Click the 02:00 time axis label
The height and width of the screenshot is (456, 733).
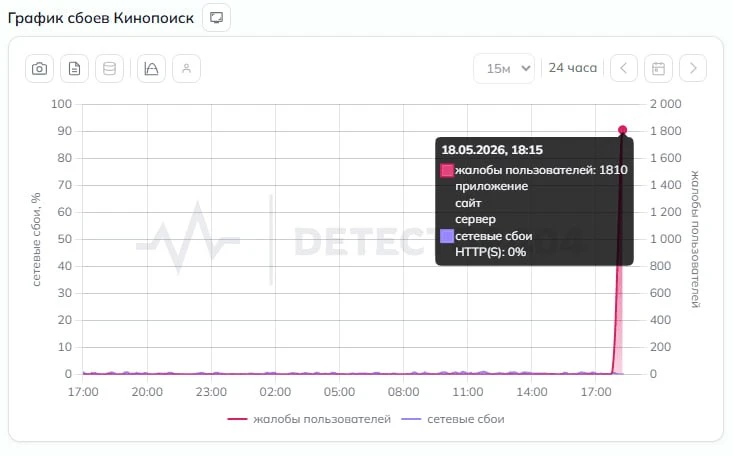pos(275,392)
